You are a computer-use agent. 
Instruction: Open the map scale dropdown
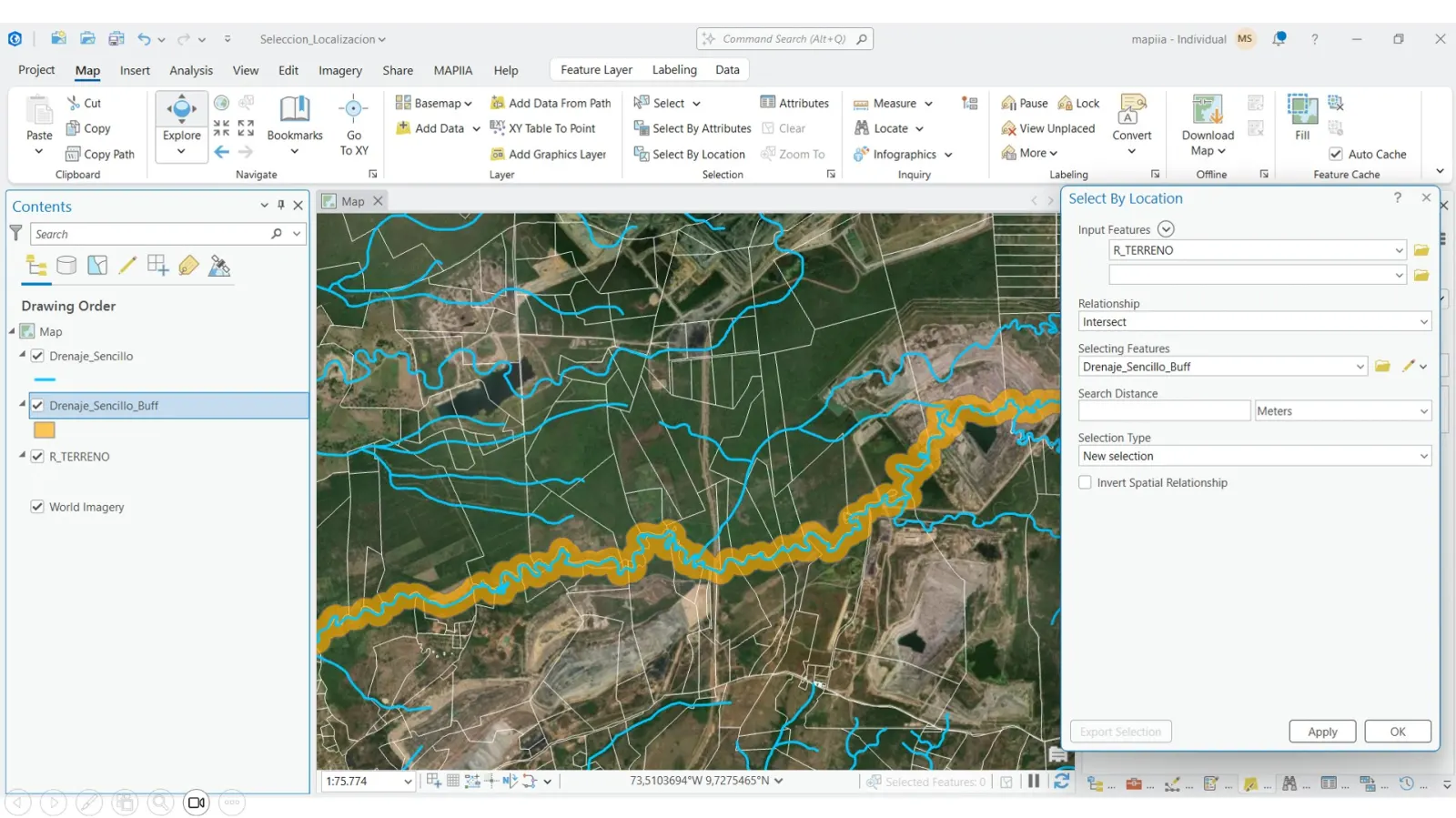pyautogui.click(x=407, y=781)
